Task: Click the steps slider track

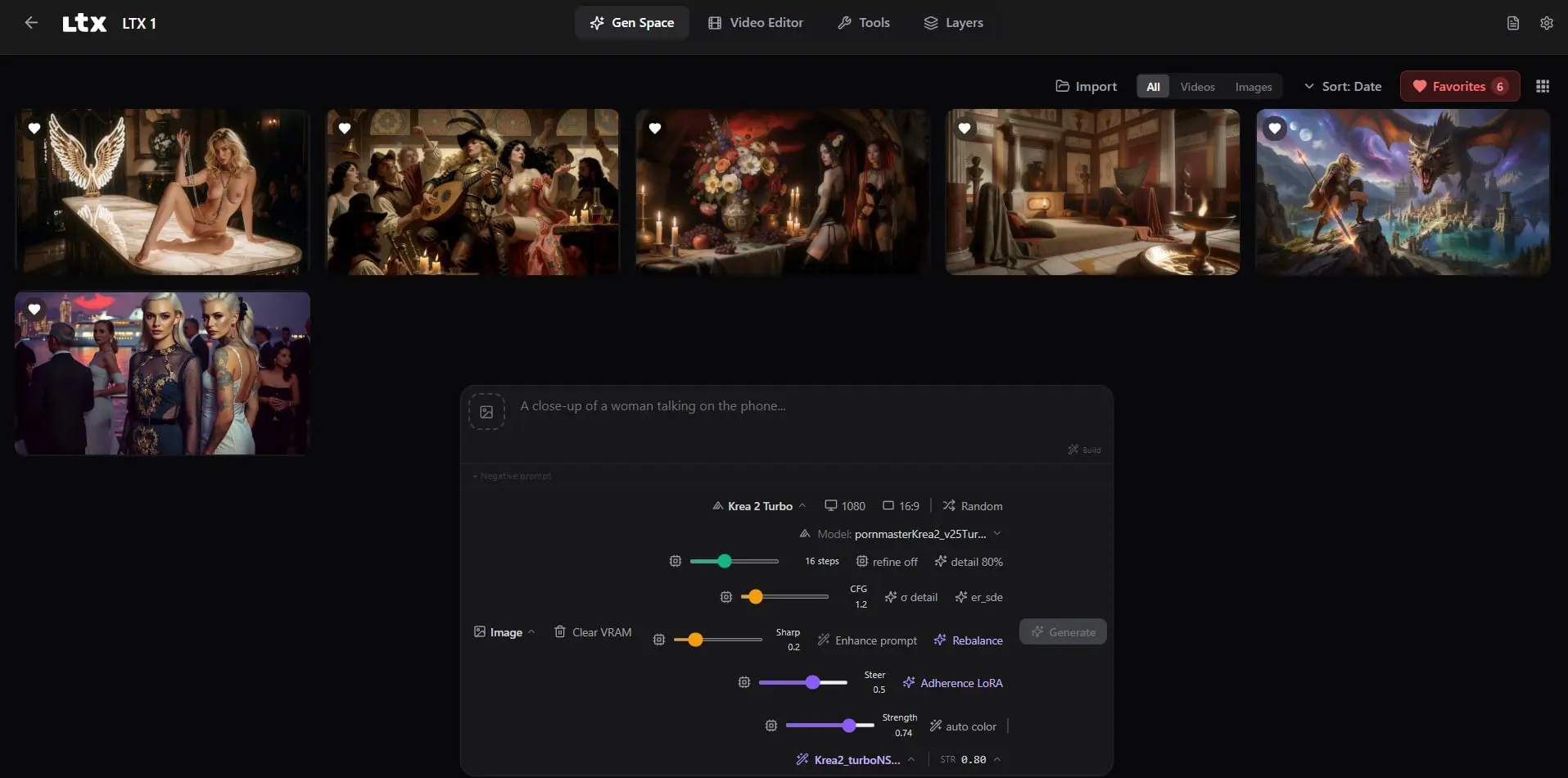Action: [x=734, y=561]
